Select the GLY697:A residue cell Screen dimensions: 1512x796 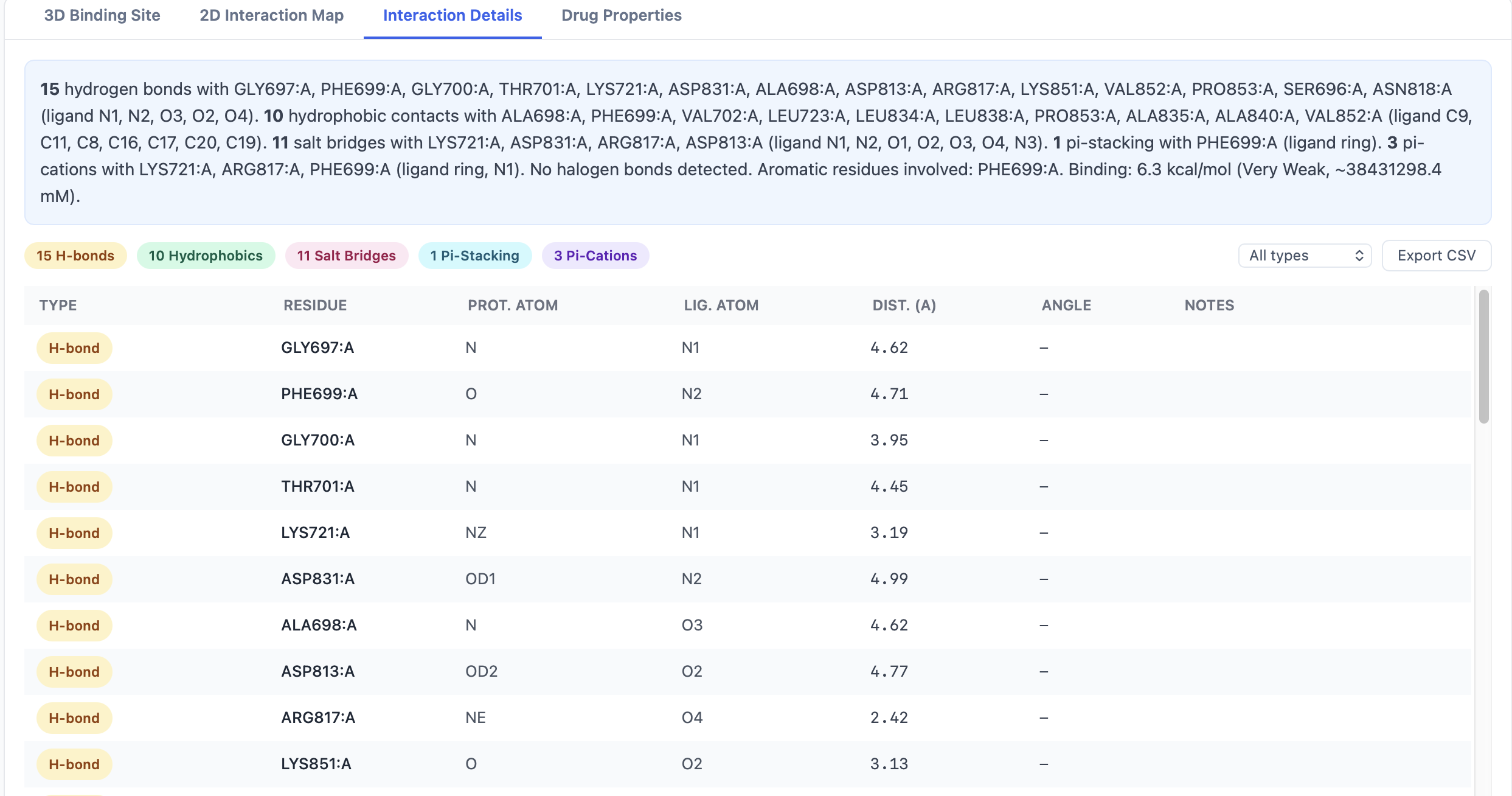(317, 348)
